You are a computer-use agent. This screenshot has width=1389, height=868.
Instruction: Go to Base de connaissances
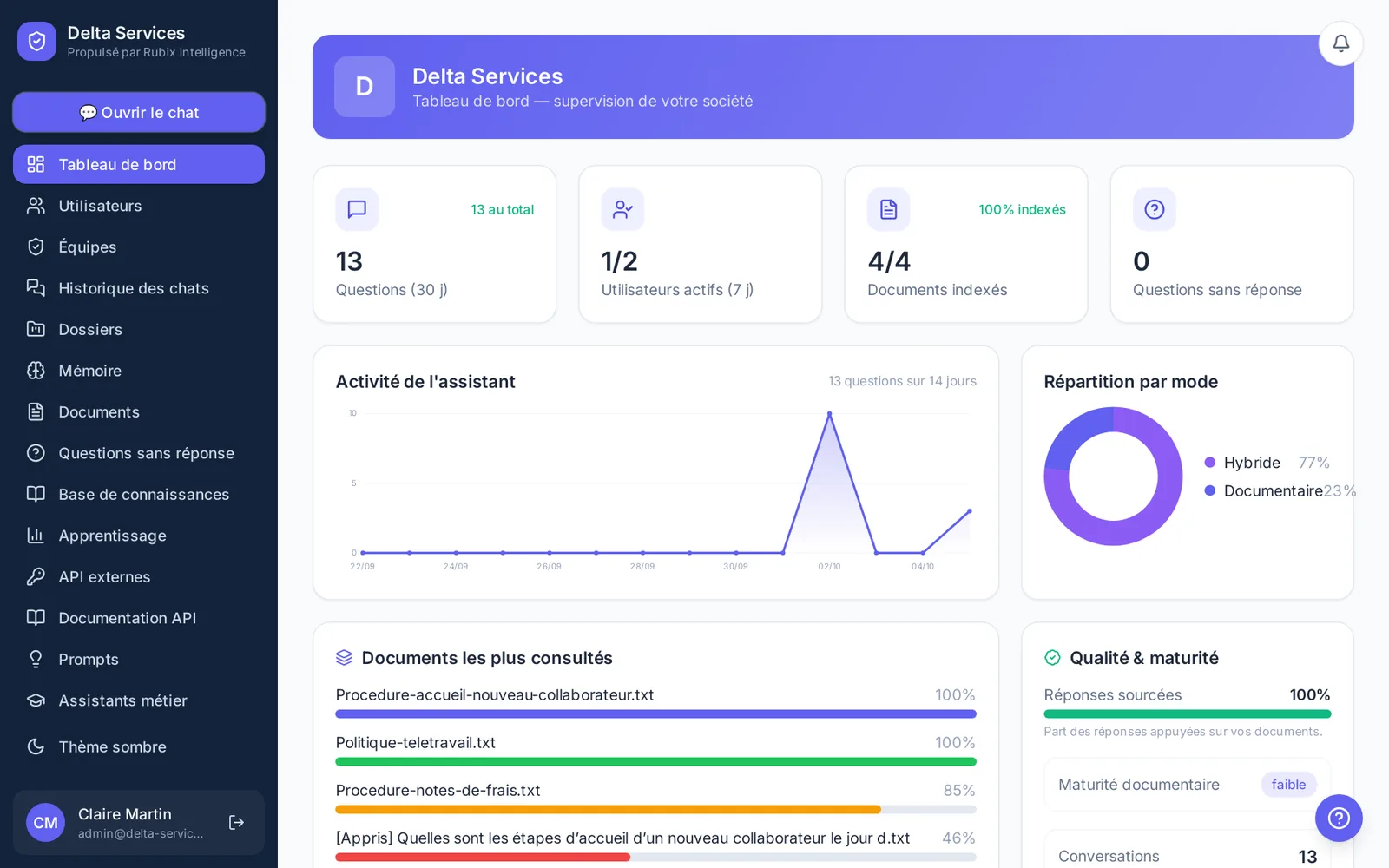coord(139,494)
